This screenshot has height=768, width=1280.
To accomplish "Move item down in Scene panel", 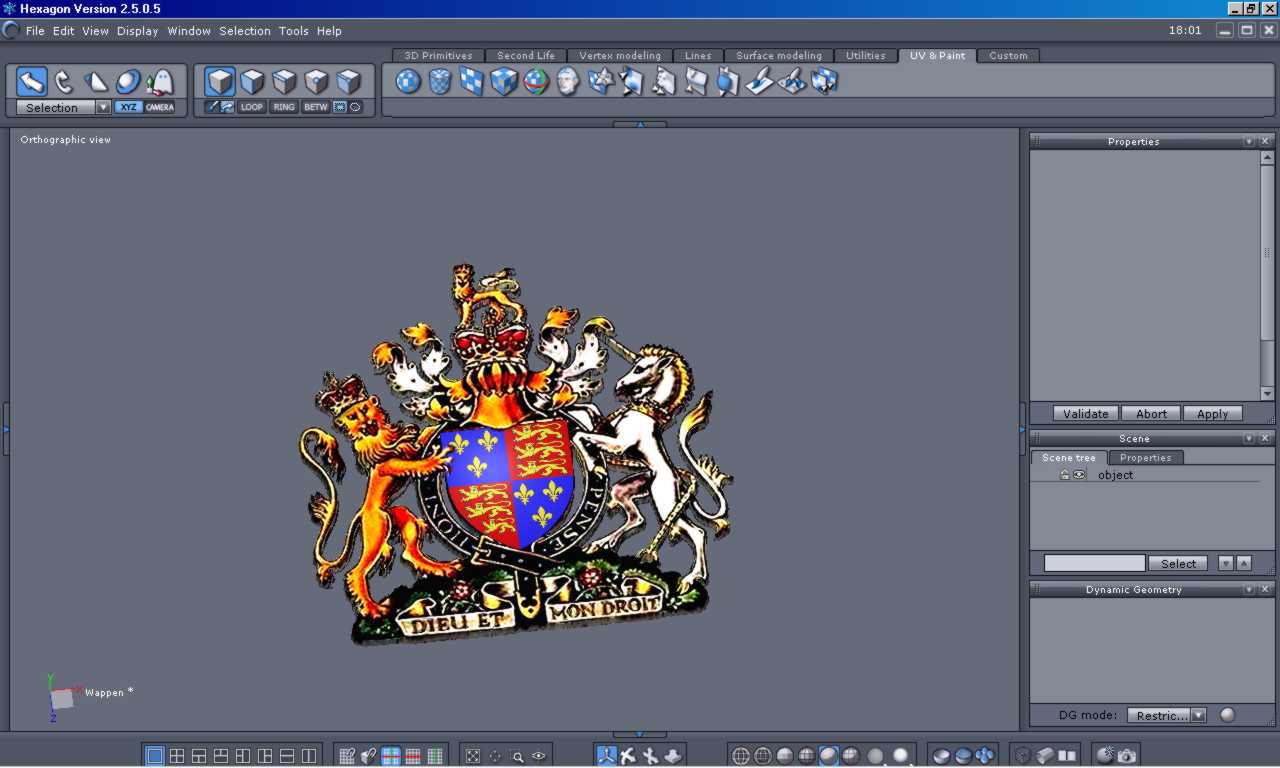I will coord(1226,564).
